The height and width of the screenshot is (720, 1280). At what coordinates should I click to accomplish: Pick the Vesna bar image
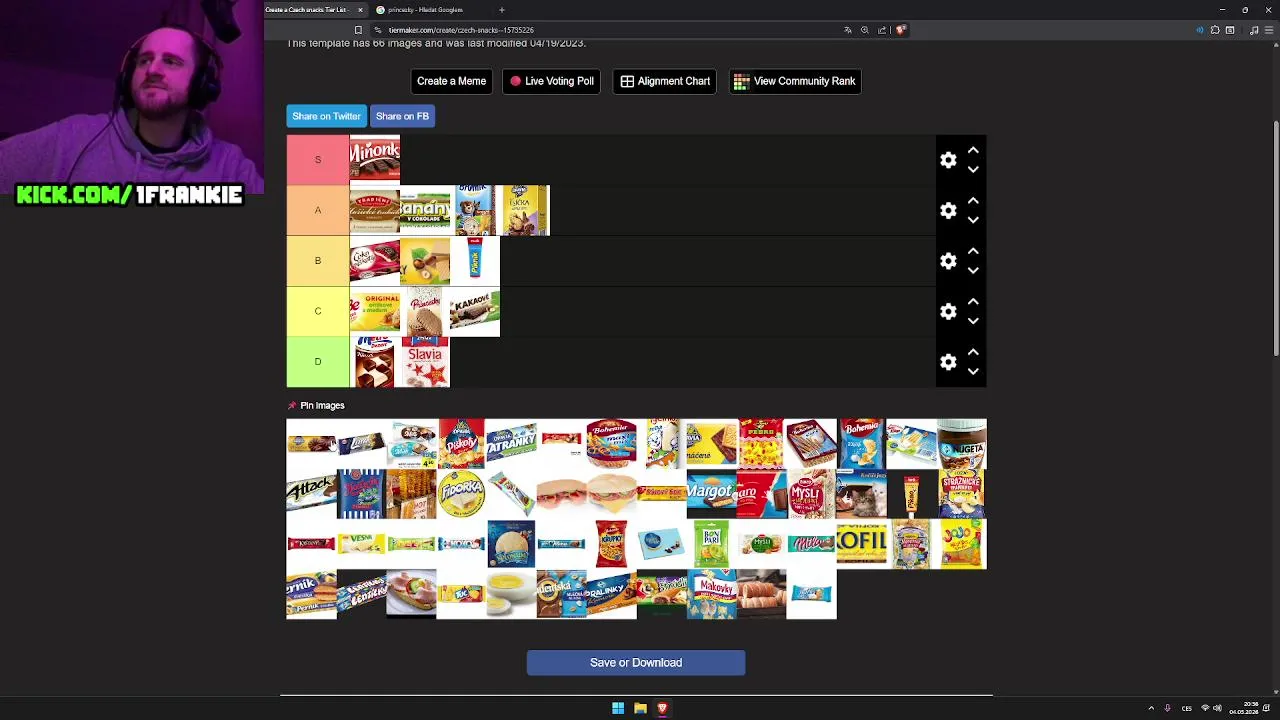(x=361, y=544)
